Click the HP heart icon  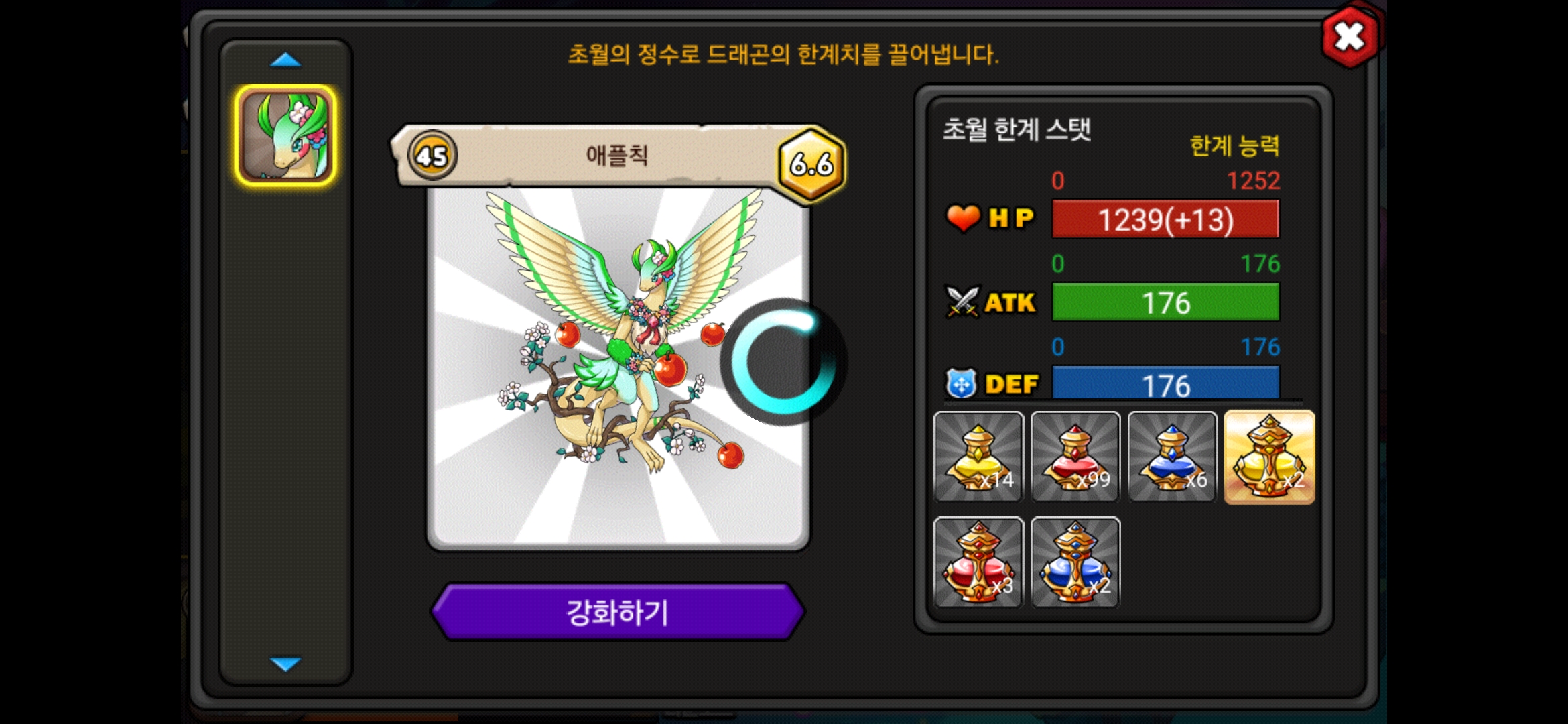pos(963,219)
